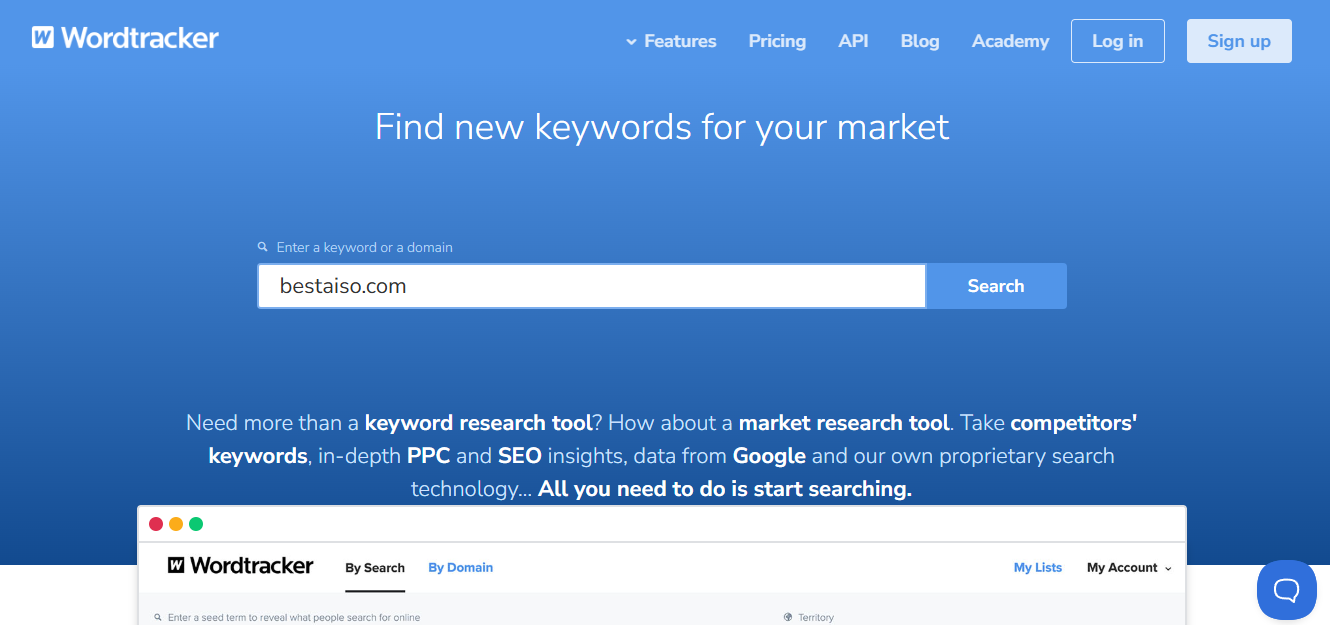The height and width of the screenshot is (625, 1330).
Task: Select the By Search tab in the preview
Action: coord(375,568)
